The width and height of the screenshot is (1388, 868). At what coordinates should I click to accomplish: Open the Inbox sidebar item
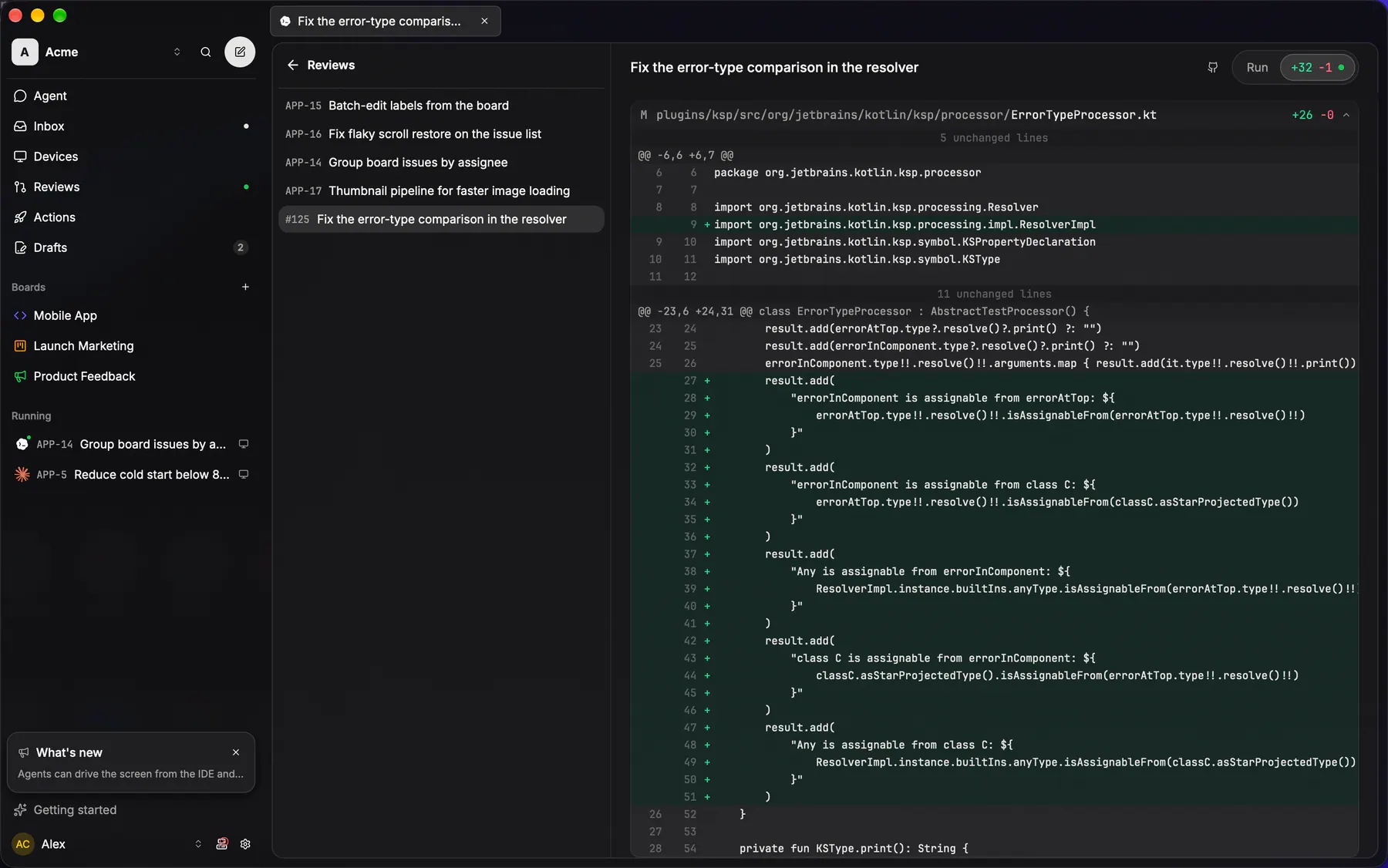click(132, 126)
